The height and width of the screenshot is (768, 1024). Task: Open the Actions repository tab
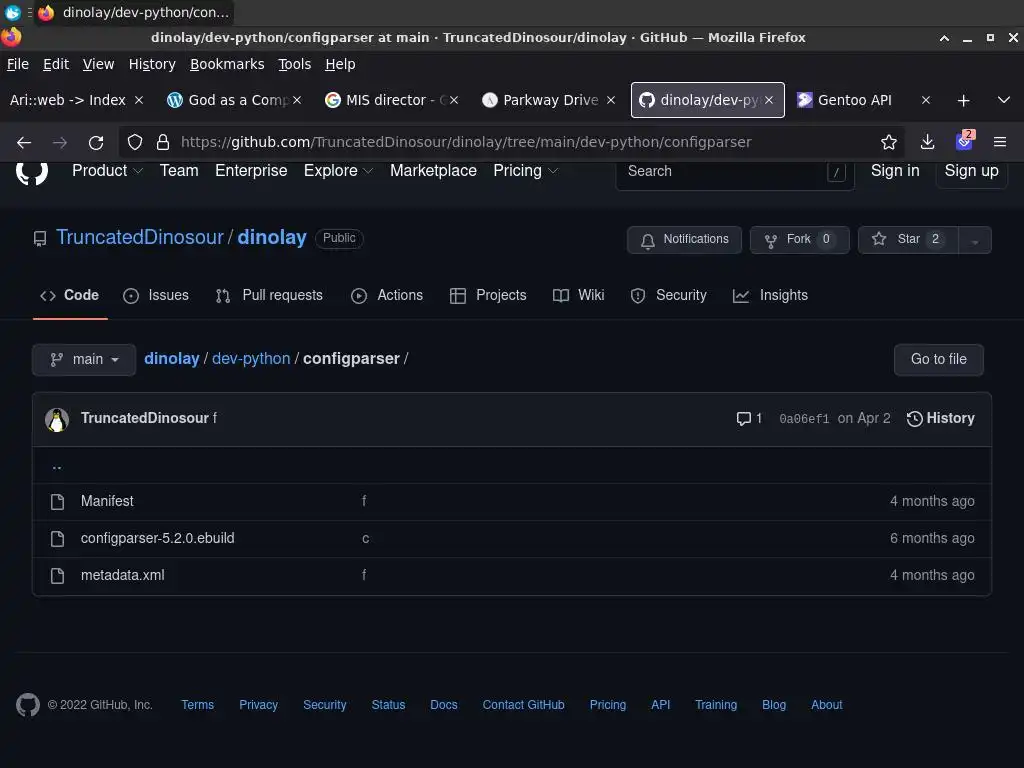pos(387,295)
